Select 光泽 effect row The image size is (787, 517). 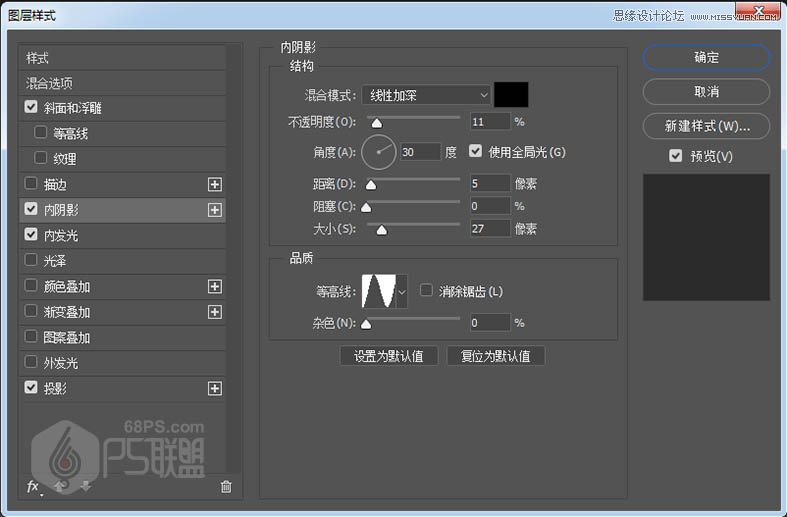click(122, 261)
